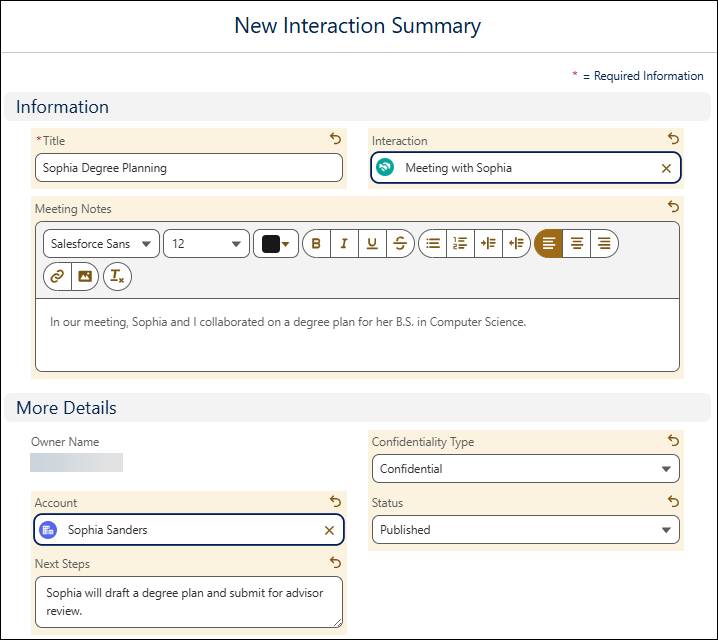Open the Status Published dropdown

526,530
